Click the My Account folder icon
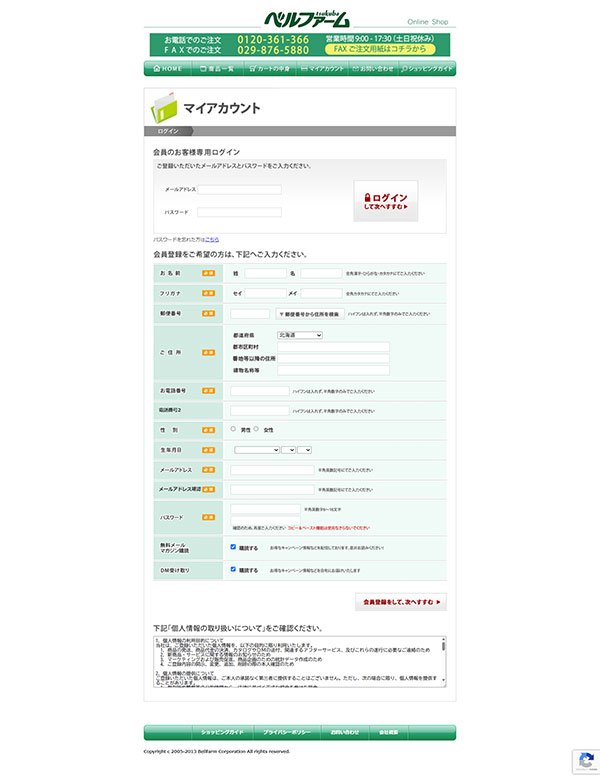600x779 pixels. 164,107
